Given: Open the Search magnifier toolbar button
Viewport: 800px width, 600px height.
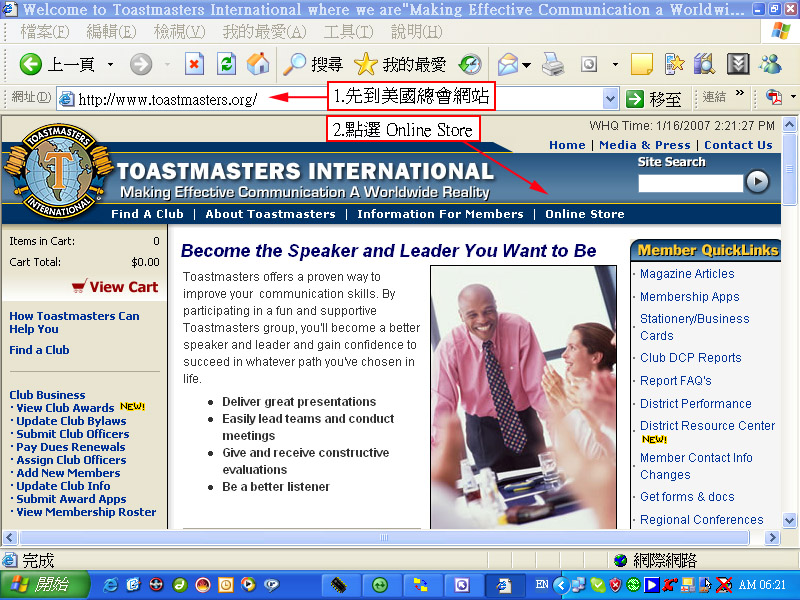Looking at the screenshot, I should [312, 65].
